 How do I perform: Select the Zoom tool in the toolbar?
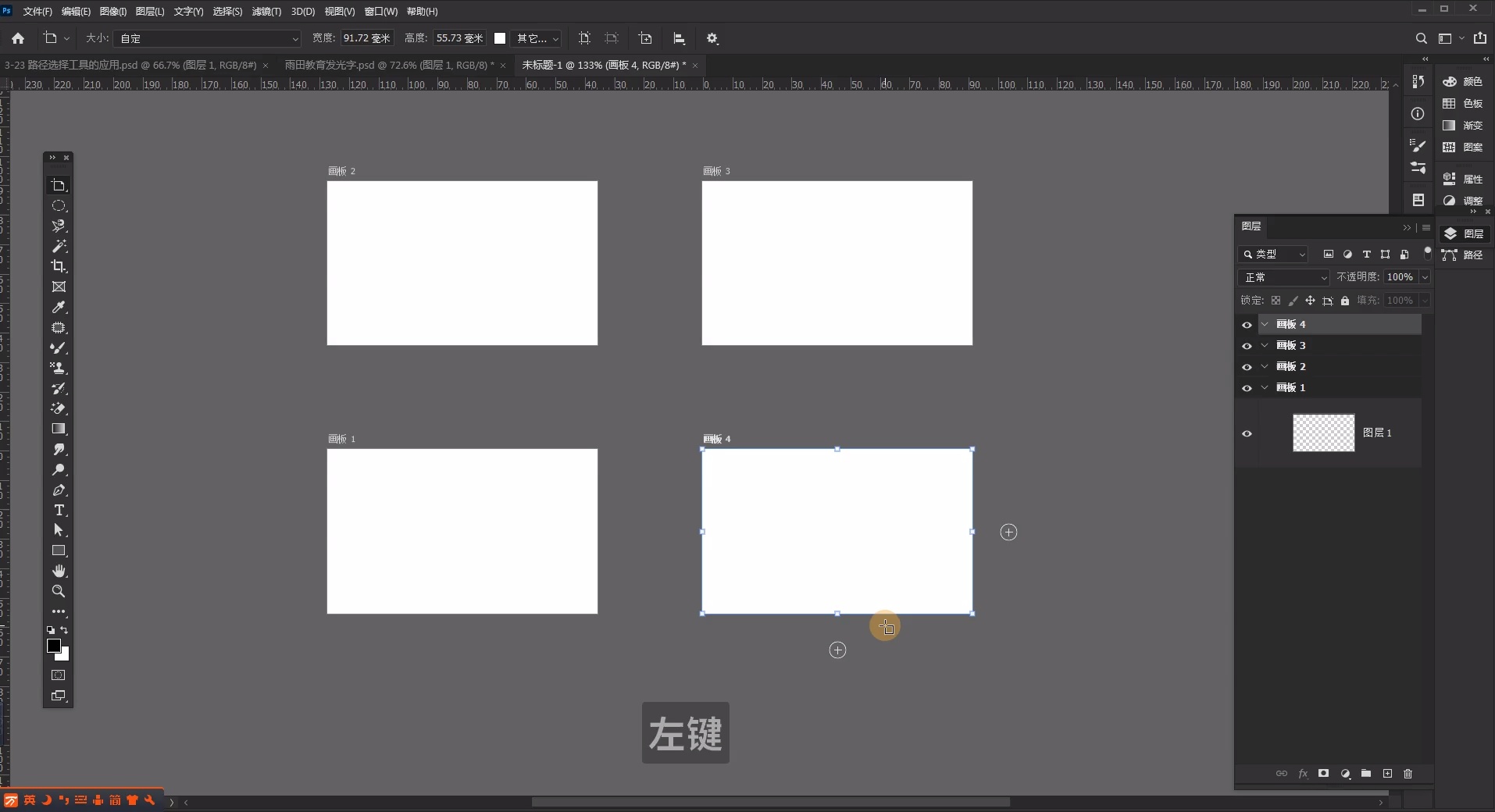58,592
